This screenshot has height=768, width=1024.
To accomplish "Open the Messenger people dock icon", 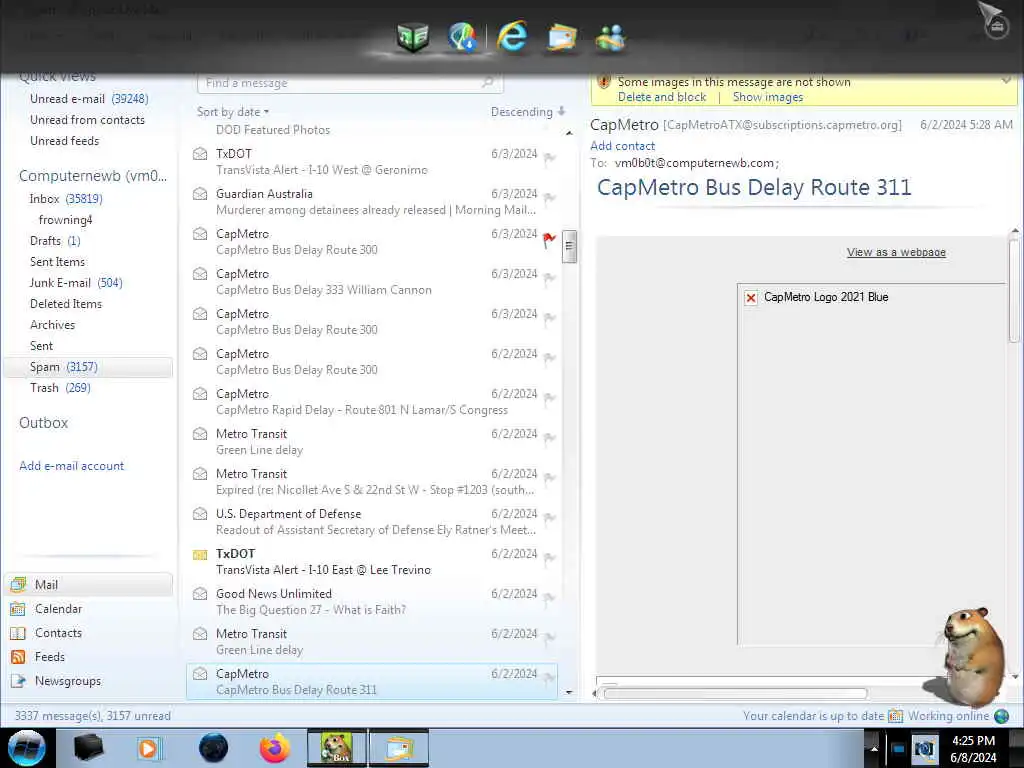I will tap(611, 37).
